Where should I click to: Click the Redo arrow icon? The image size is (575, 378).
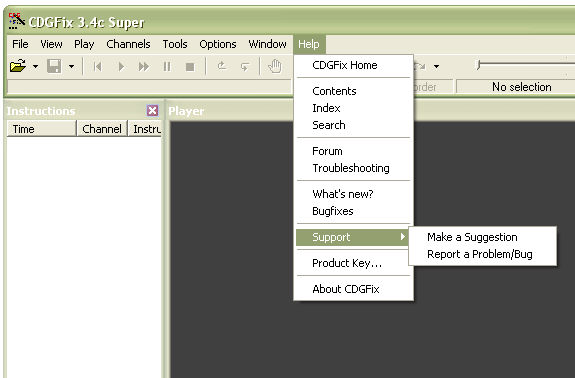tap(245, 66)
